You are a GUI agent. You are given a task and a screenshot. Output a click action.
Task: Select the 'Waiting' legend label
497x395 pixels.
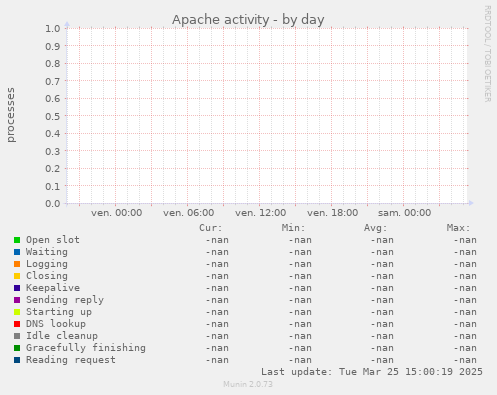pos(47,252)
